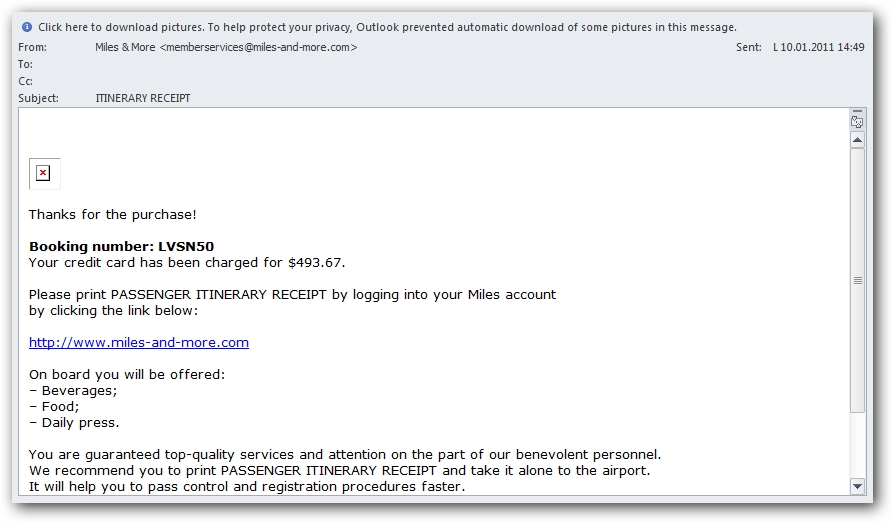Open the www.miles-and-more.com link

(x=139, y=342)
